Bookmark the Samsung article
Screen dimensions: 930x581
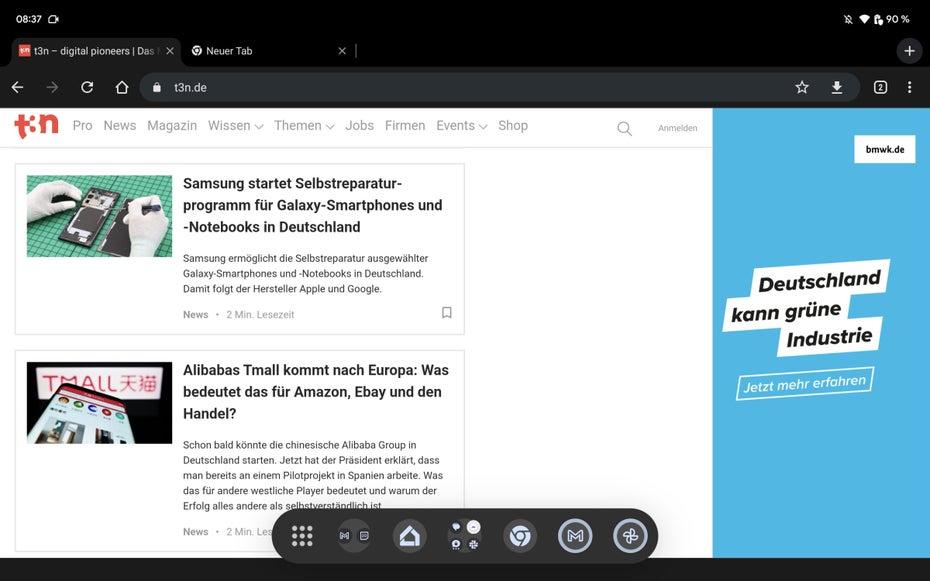(447, 312)
